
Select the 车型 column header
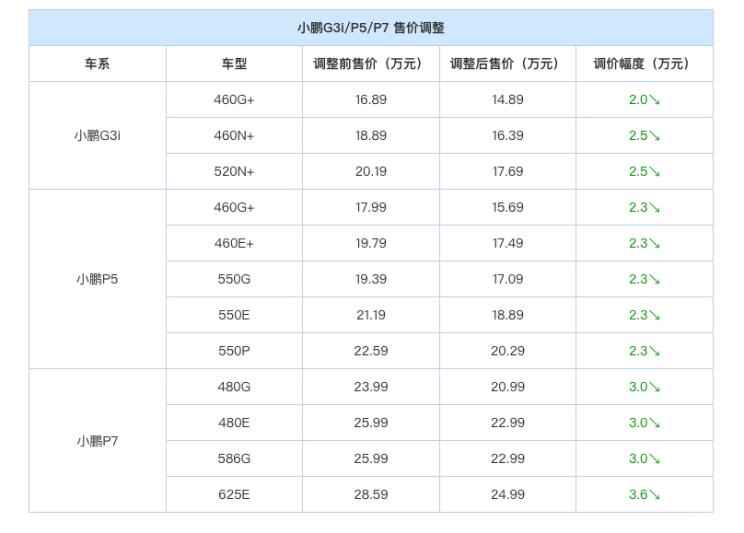234,64
